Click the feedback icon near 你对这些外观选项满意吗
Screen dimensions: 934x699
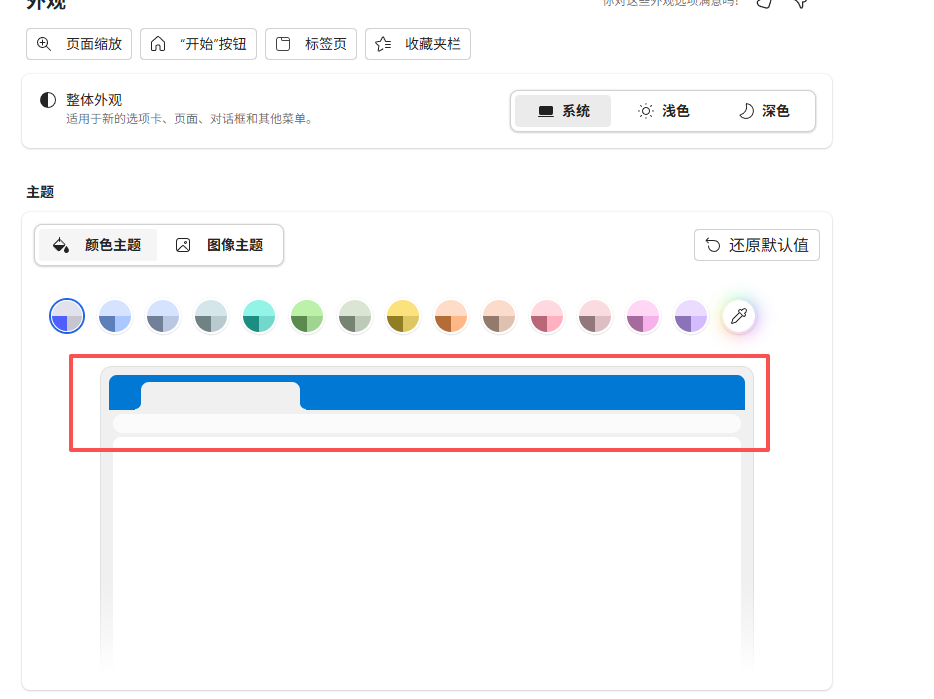click(x=762, y=4)
